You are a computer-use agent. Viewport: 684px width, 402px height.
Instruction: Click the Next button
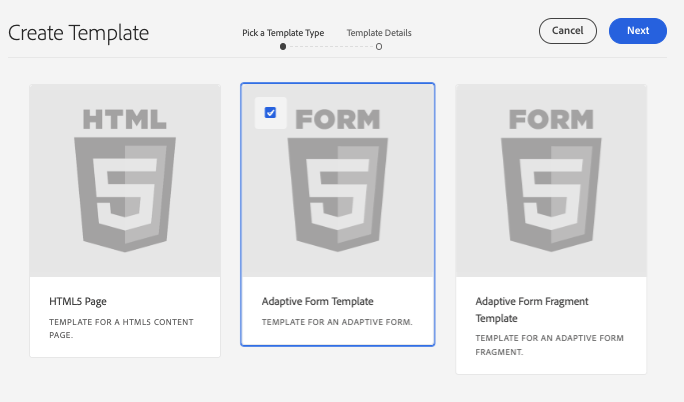[637, 31]
